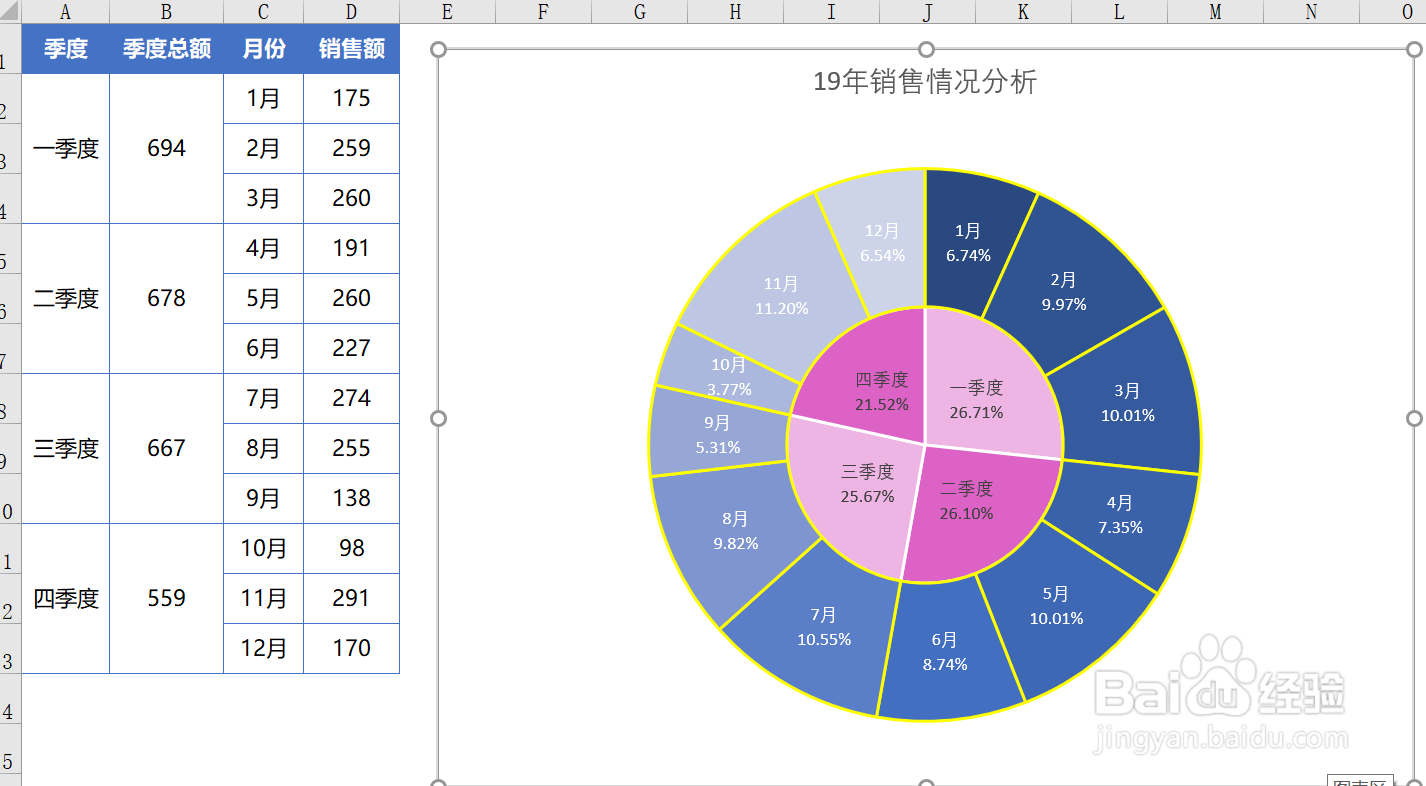Select column M header
The image size is (1426, 786).
[x=1216, y=12]
